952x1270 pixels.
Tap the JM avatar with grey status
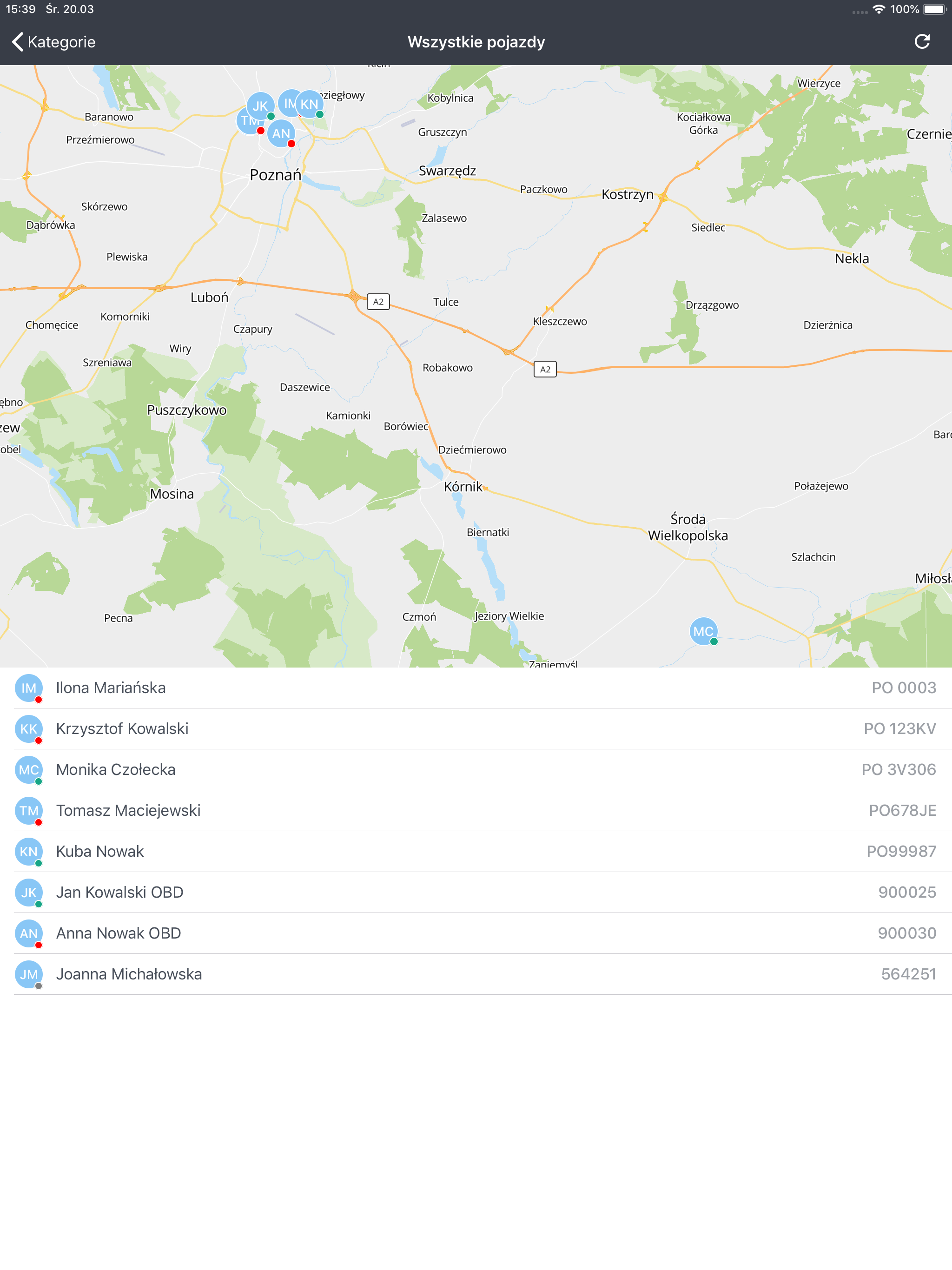point(29,974)
